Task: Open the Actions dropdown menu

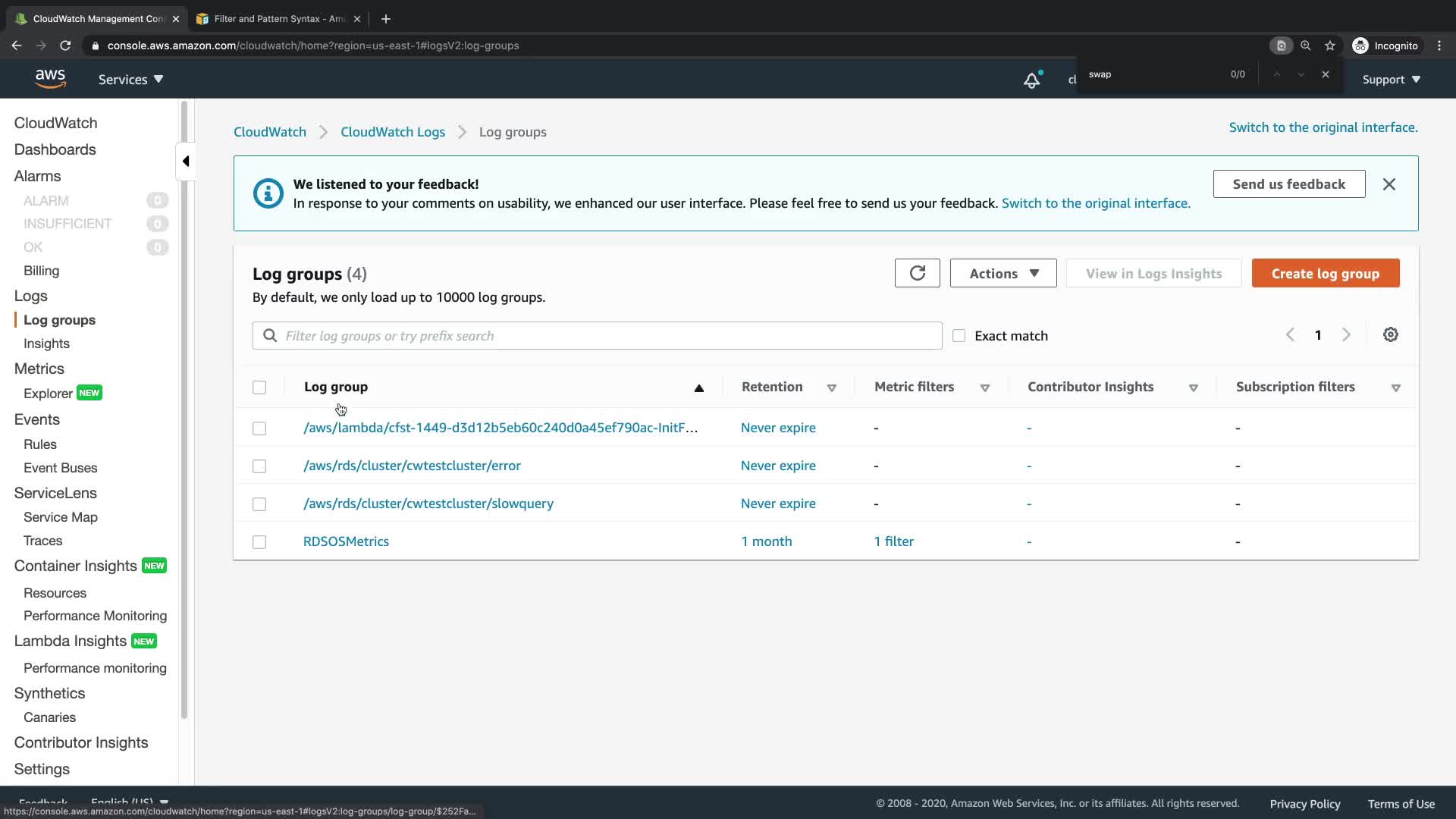Action: click(1003, 273)
